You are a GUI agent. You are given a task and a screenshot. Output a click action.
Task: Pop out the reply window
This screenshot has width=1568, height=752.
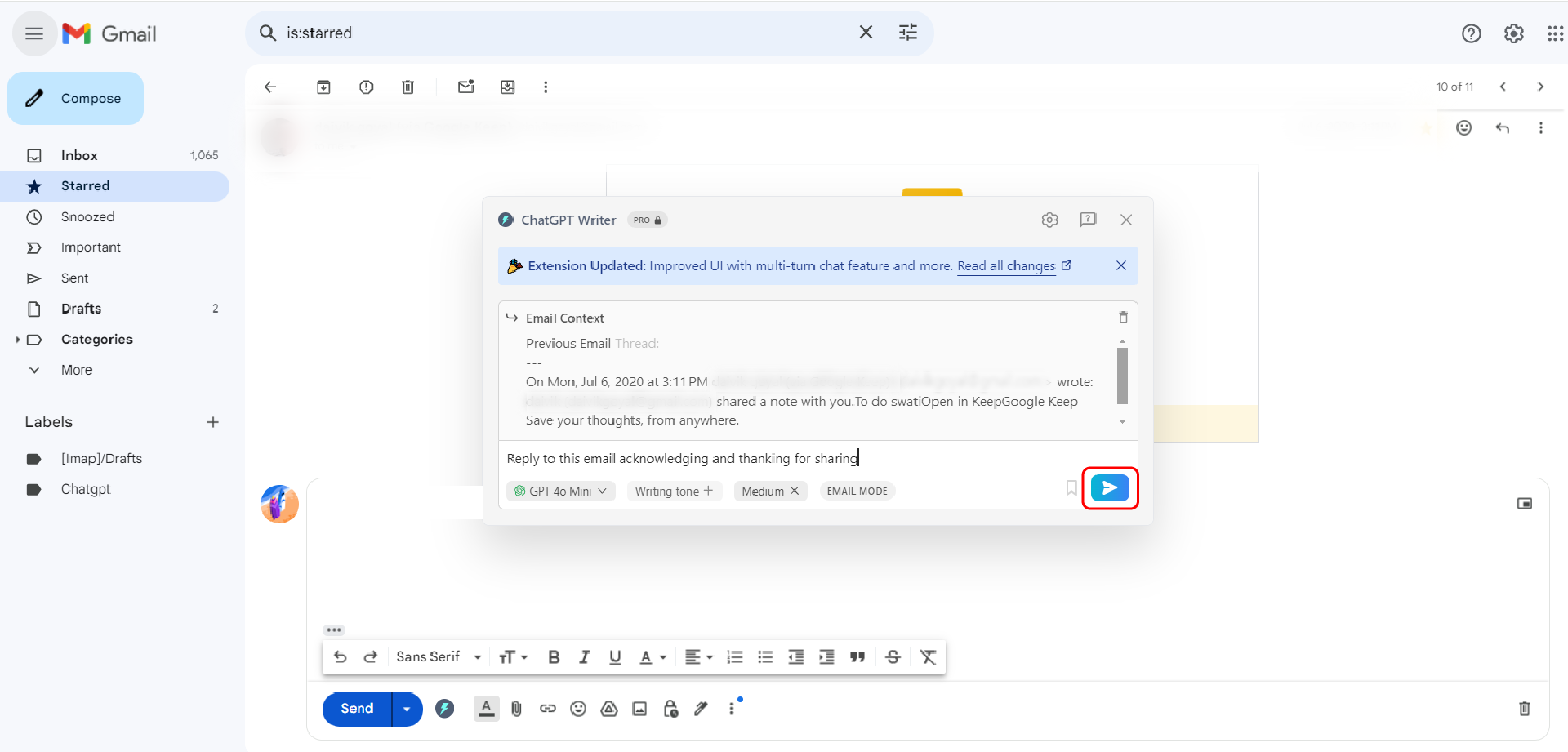tap(1524, 504)
